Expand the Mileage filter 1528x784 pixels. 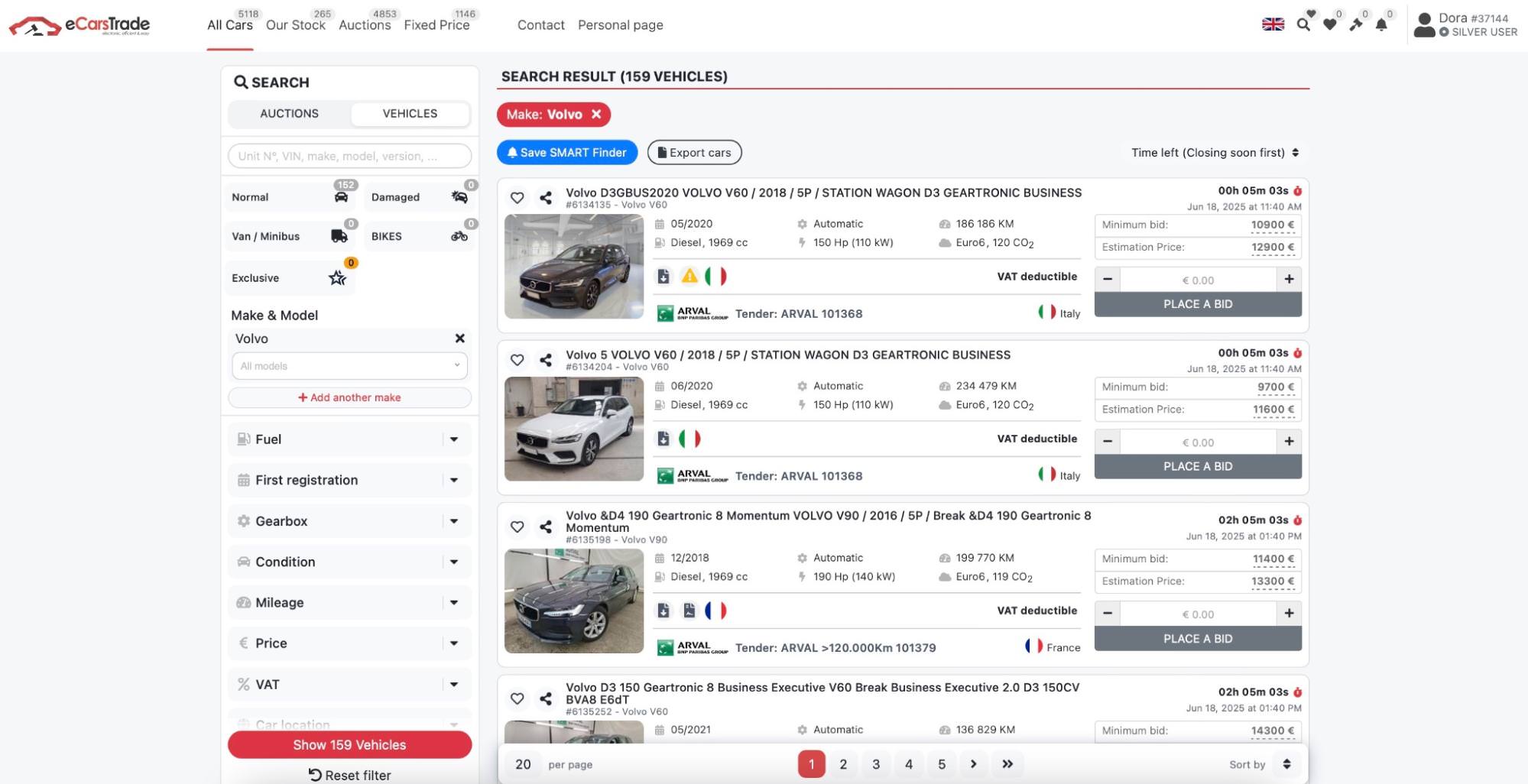(349, 602)
